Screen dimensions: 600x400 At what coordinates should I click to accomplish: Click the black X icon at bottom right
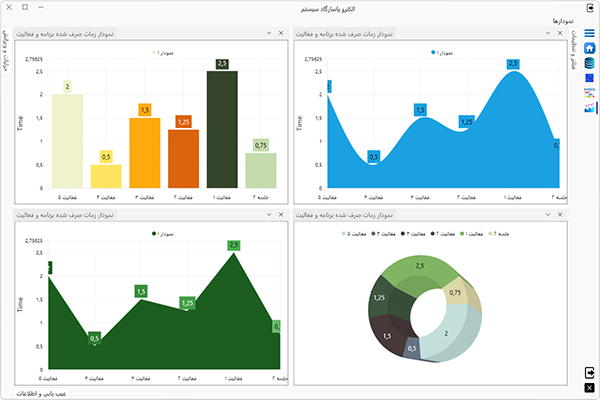(x=590, y=387)
